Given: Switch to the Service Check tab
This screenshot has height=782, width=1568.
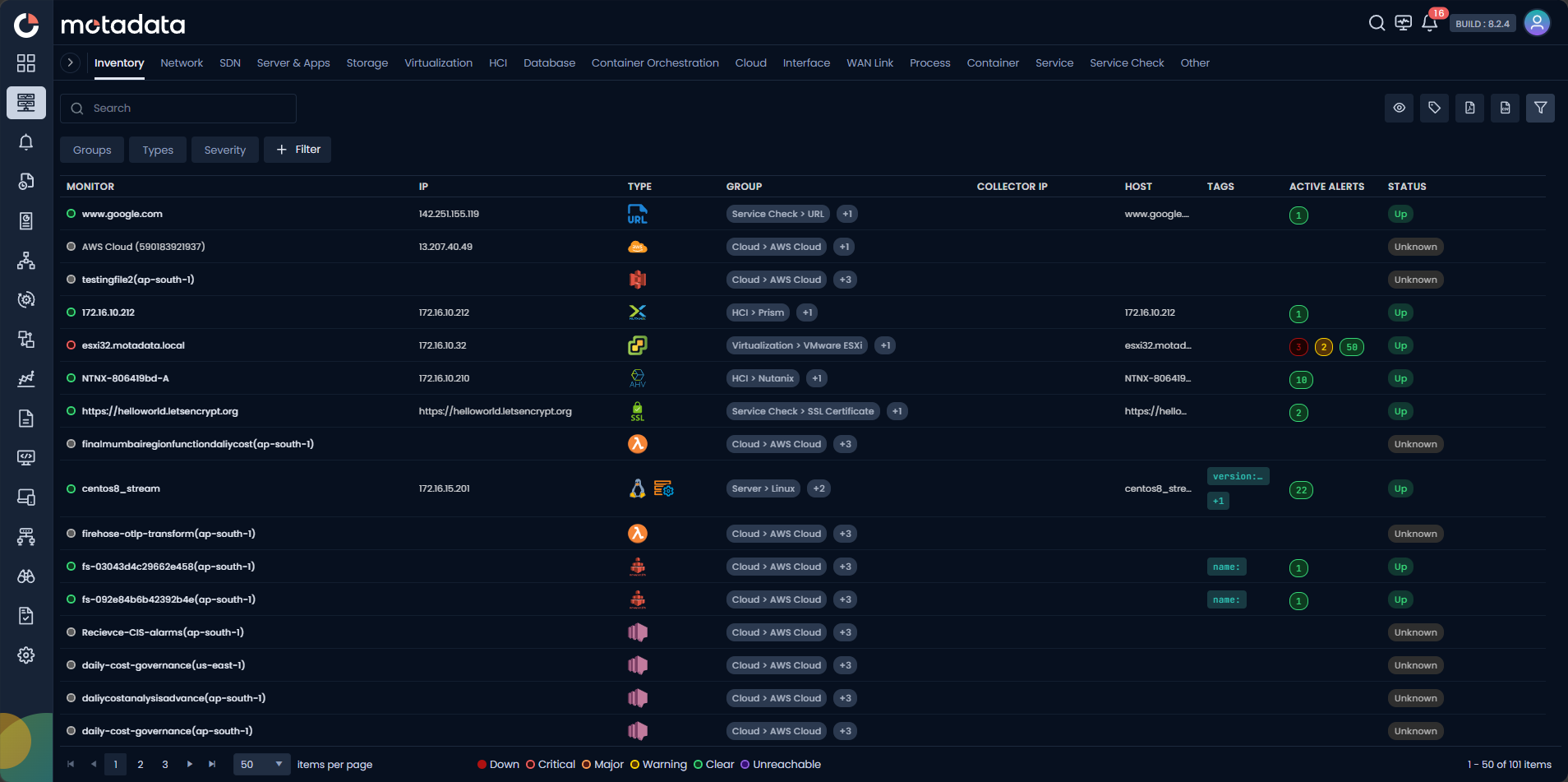Looking at the screenshot, I should coord(1127,62).
